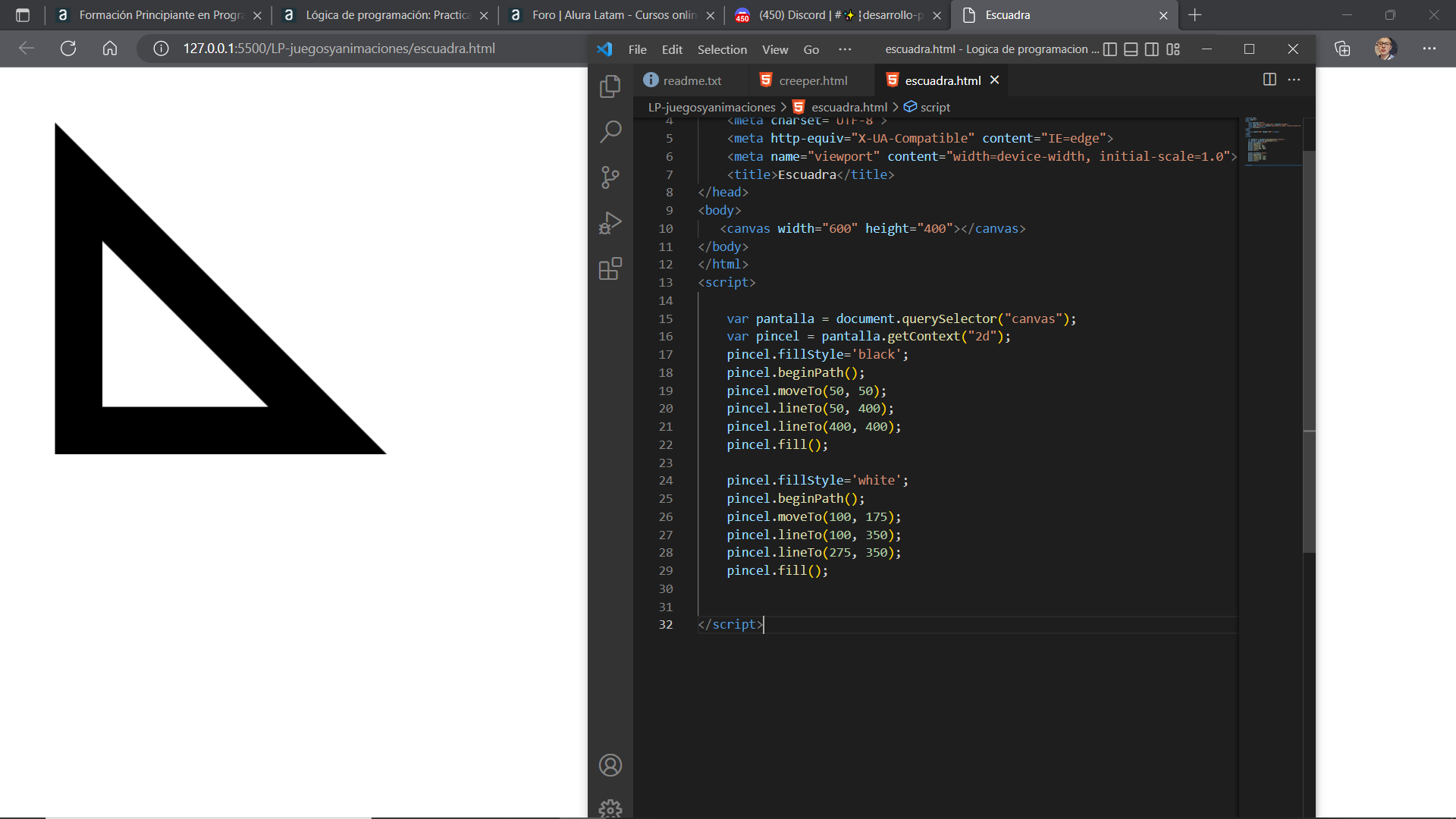Expand the hidden menu bar items ellipsis

coord(845,49)
